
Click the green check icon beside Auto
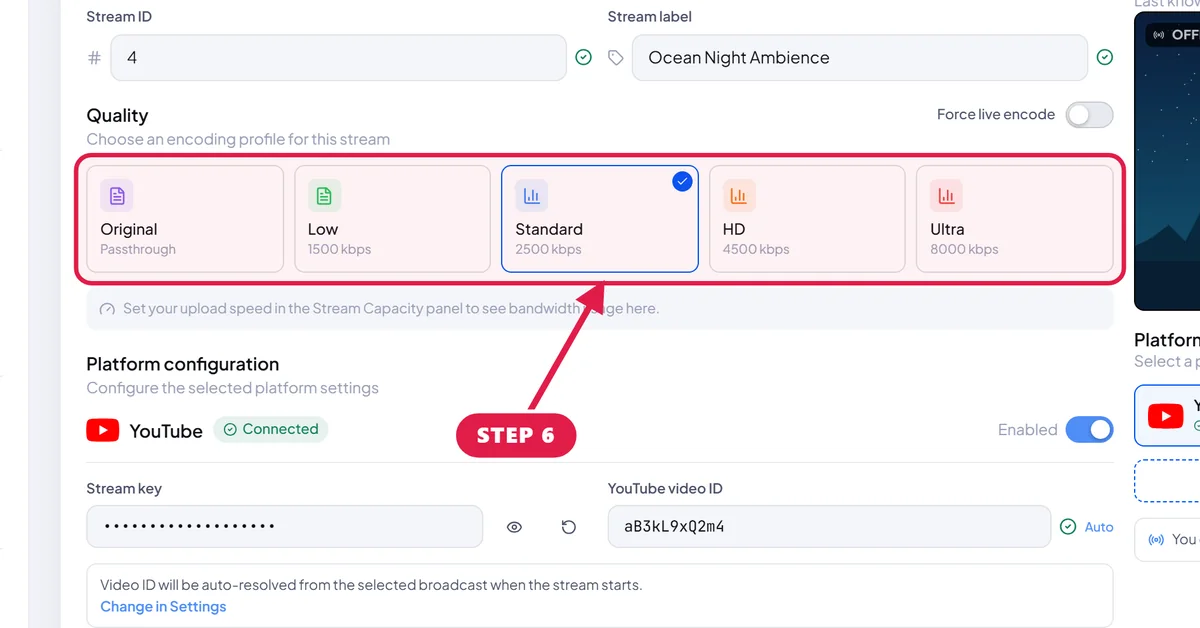click(1068, 527)
